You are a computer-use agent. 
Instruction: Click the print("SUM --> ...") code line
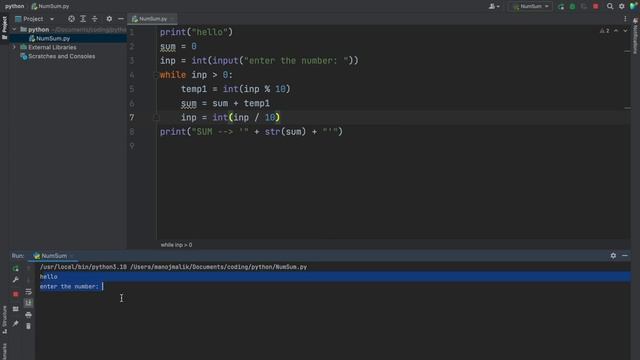point(251,132)
